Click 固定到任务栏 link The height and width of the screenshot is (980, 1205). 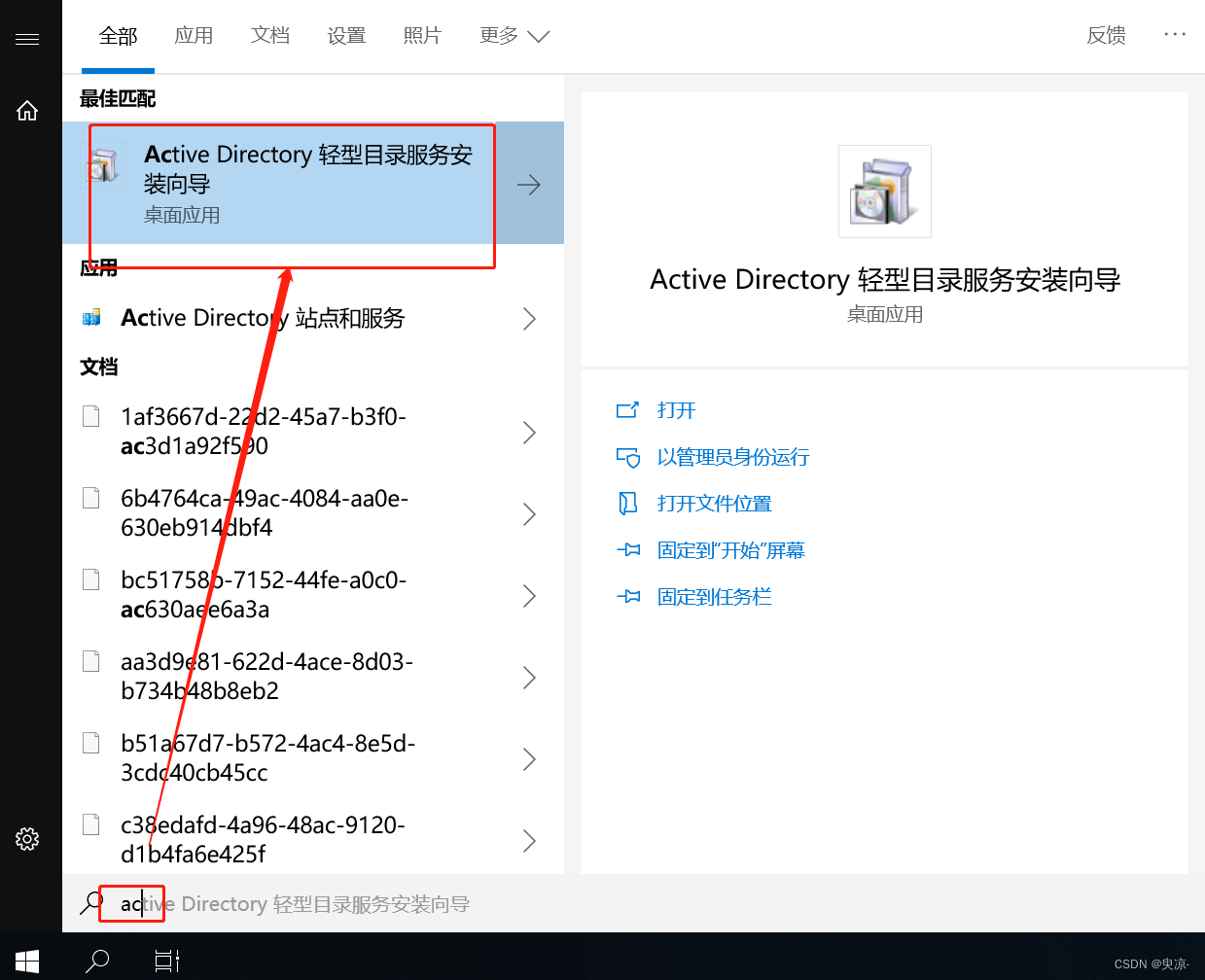(715, 597)
